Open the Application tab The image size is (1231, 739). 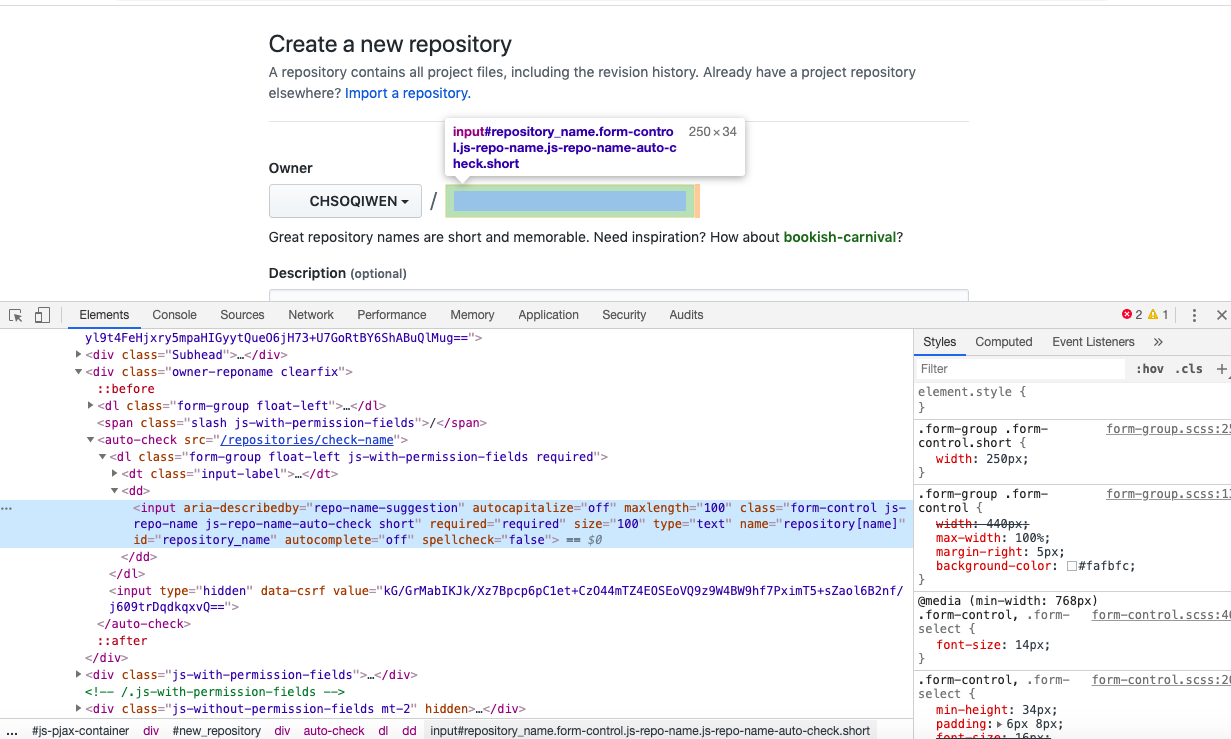[548, 315]
